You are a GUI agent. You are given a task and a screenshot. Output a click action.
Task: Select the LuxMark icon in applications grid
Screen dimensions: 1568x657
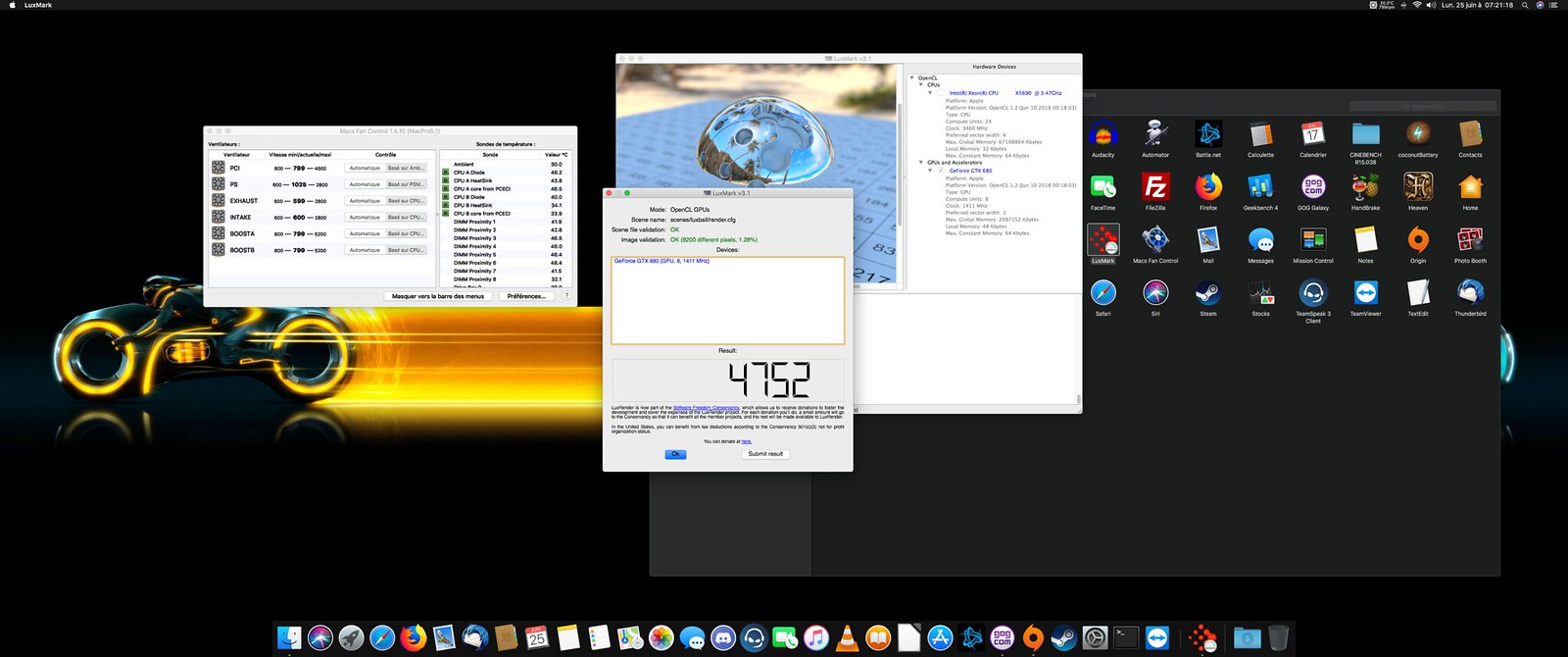[1102, 239]
